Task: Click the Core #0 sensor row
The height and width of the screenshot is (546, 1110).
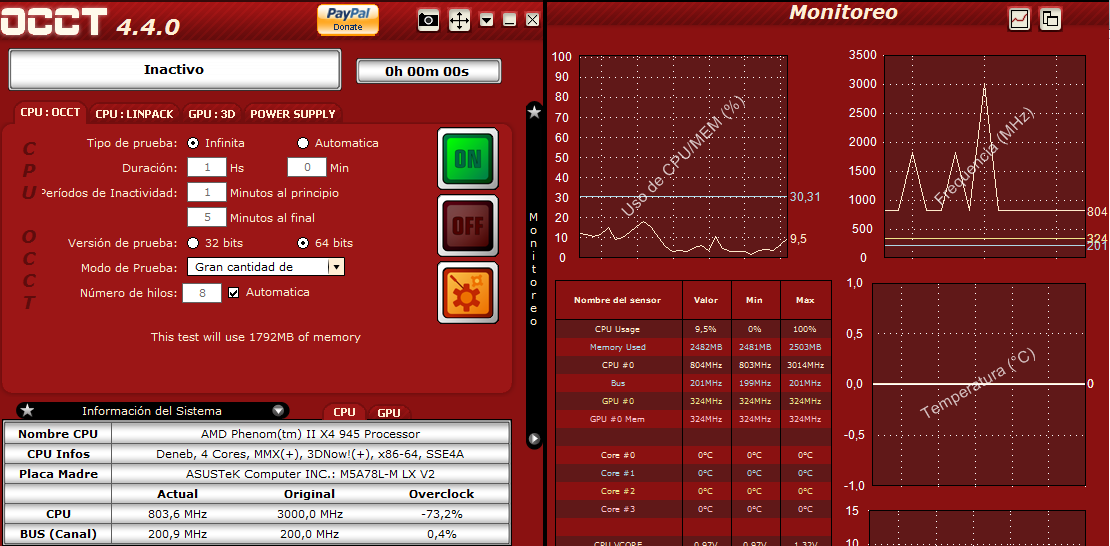Action: (694, 455)
